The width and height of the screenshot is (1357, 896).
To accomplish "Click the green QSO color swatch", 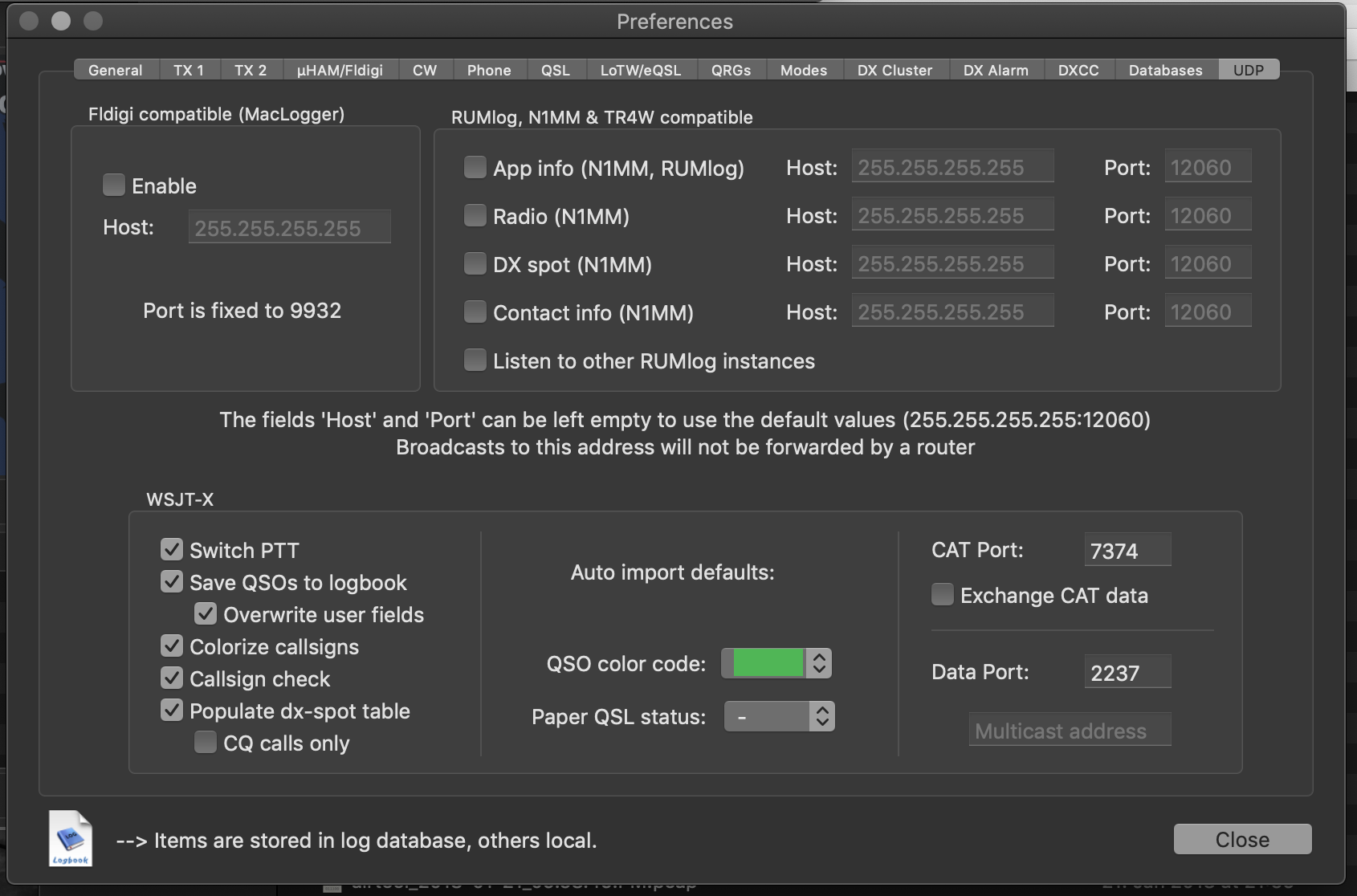I will click(767, 663).
